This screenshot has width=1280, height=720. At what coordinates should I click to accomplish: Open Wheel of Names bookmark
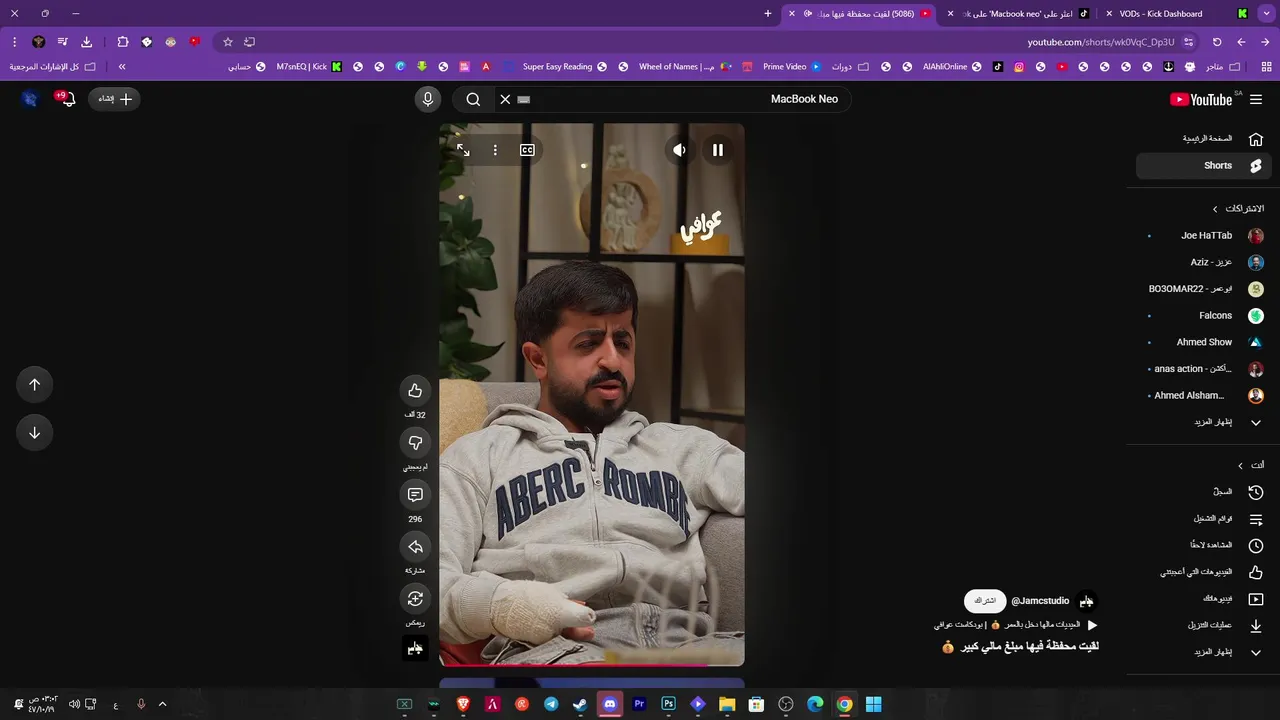click(686, 67)
